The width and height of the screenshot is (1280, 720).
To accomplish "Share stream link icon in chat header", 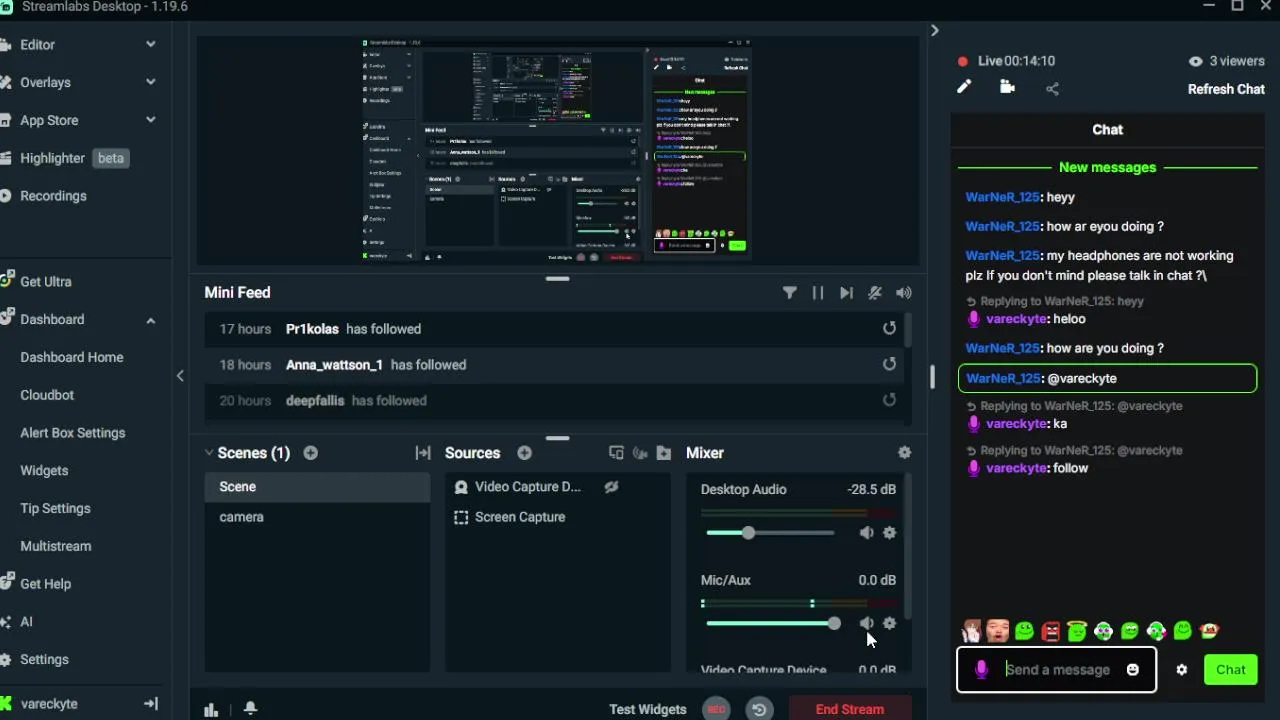I will pos(1052,89).
